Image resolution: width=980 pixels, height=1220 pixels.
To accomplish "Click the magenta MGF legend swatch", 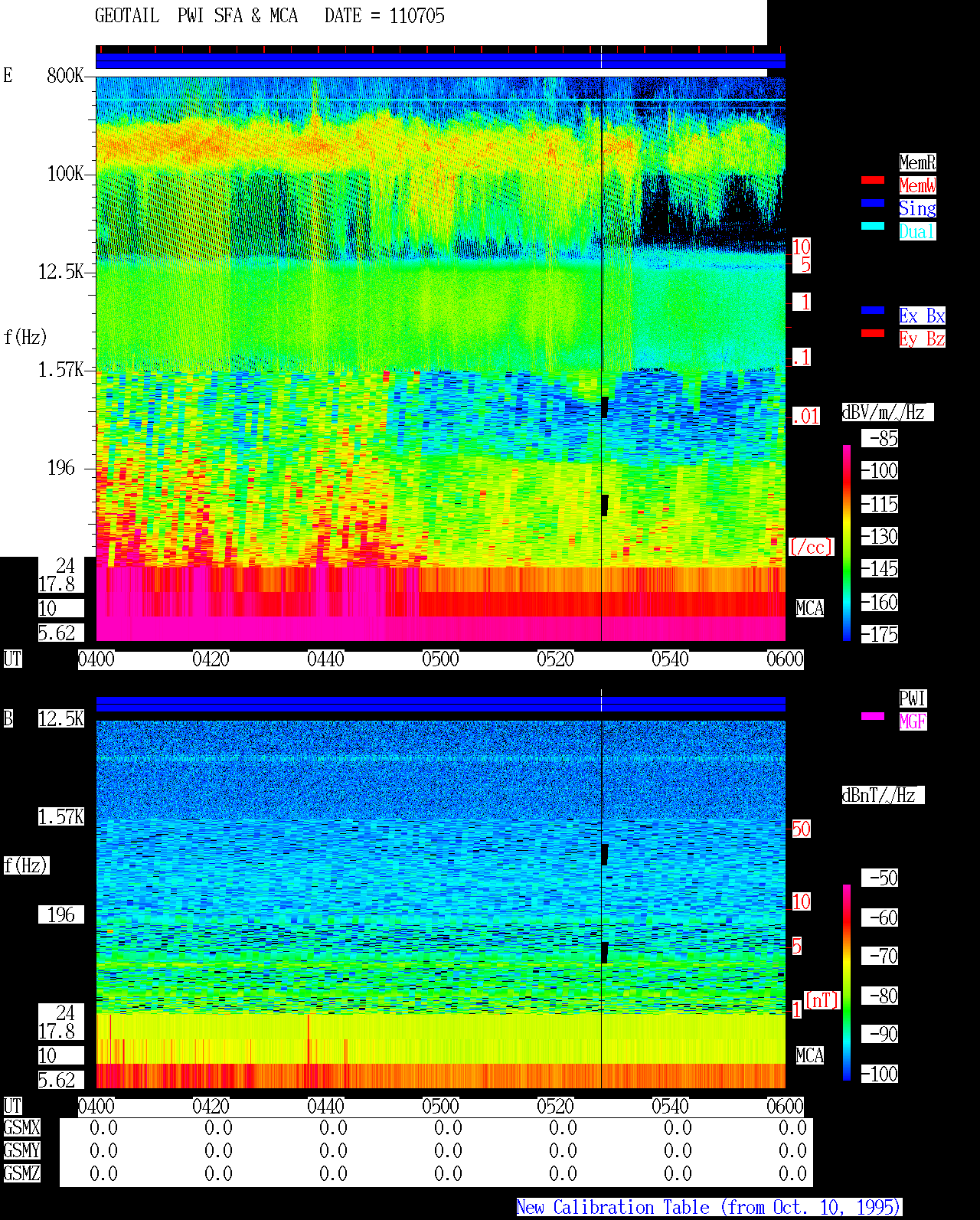I will (x=873, y=716).
